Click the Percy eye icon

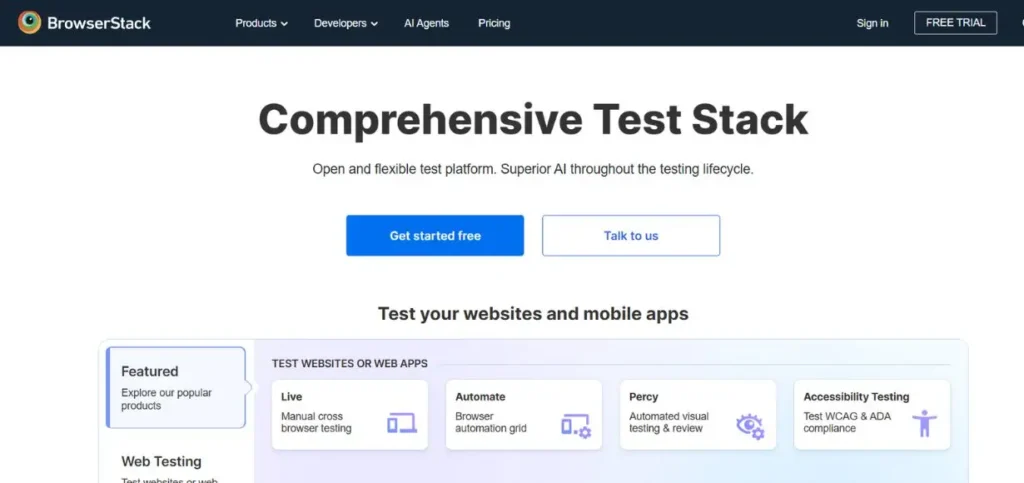click(x=750, y=426)
